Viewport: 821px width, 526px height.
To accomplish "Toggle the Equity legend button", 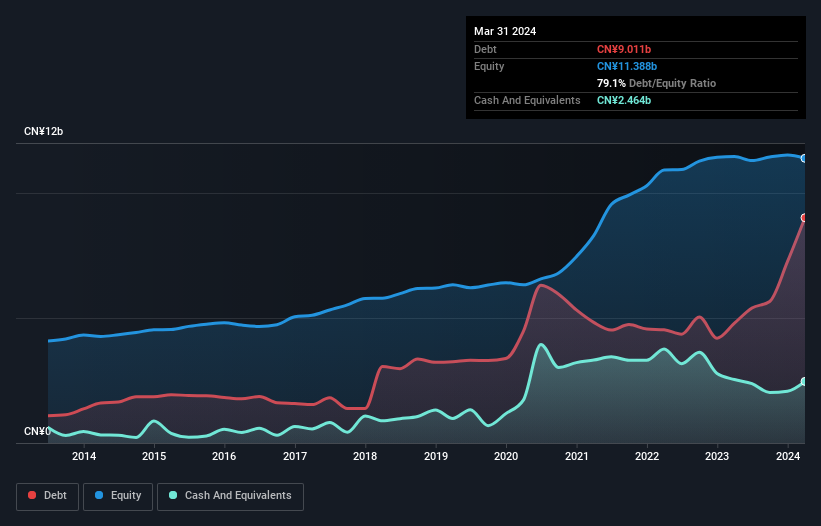I will pos(118,496).
